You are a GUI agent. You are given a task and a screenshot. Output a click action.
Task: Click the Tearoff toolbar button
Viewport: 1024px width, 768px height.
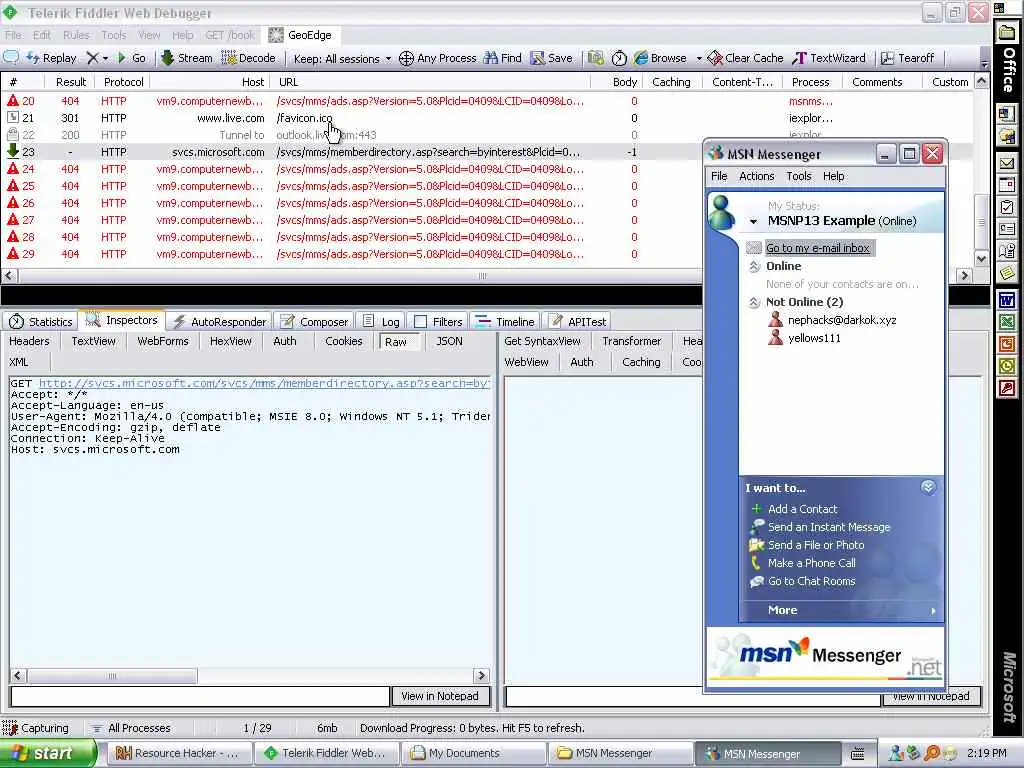pyautogui.click(x=907, y=58)
